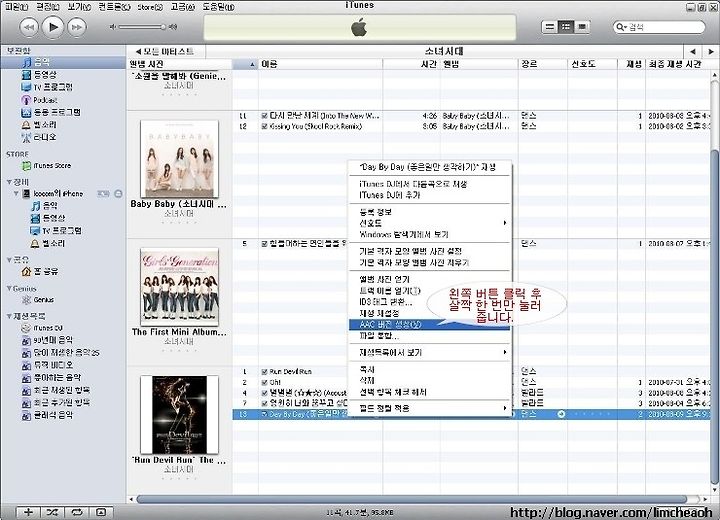The image size is (720, 520).
Task: Sort by the 이름 column header
Action: tap(320, 64)
